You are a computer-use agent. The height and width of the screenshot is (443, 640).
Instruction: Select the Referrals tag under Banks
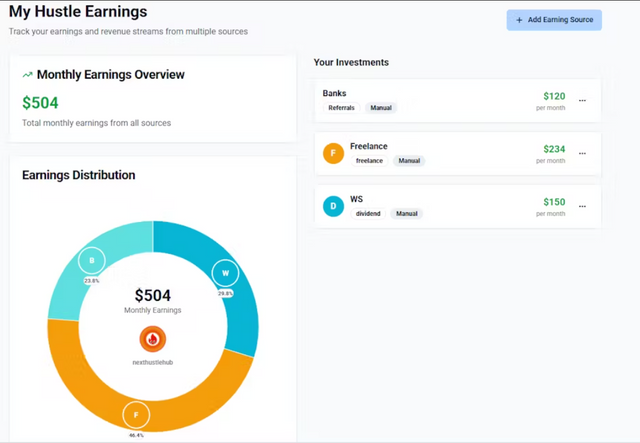coord(341,108)
